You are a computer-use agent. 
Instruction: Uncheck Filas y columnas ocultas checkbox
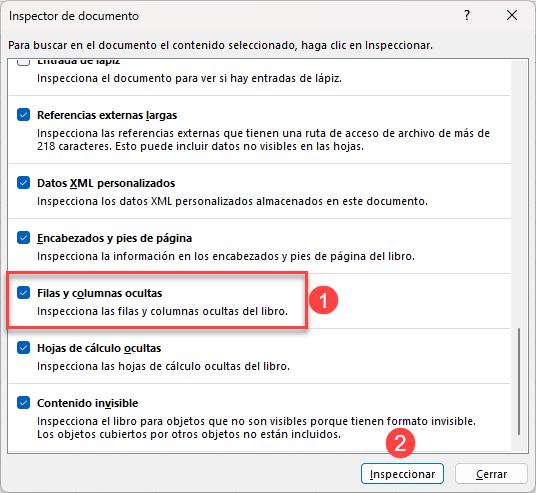pos(23,293)
